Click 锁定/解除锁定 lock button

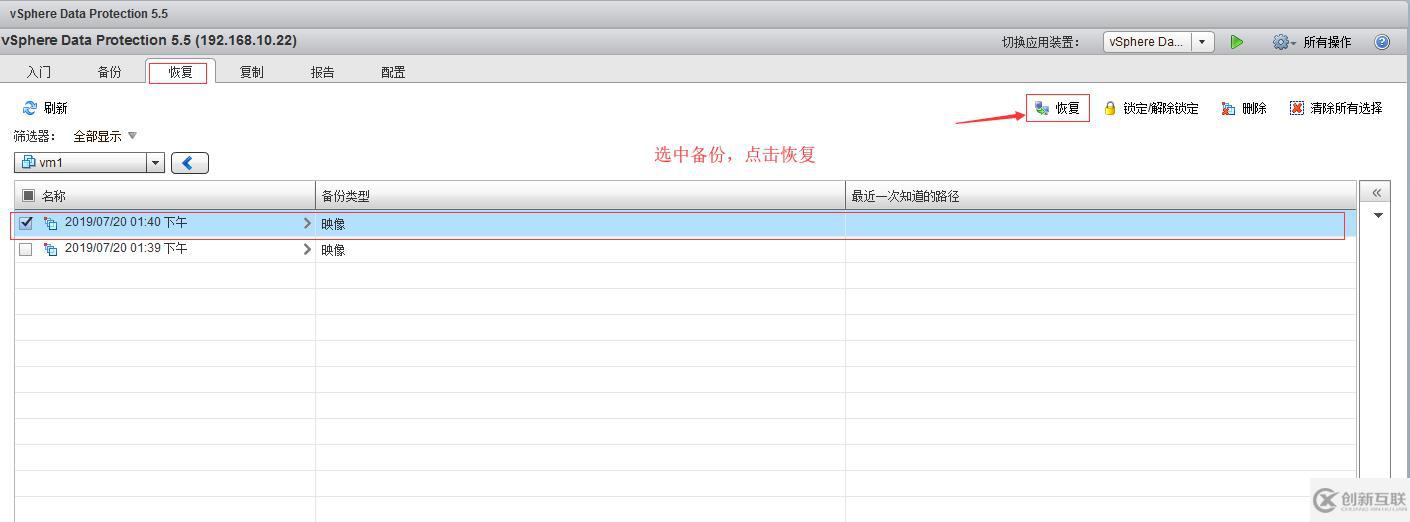[x=1150, y=108]
